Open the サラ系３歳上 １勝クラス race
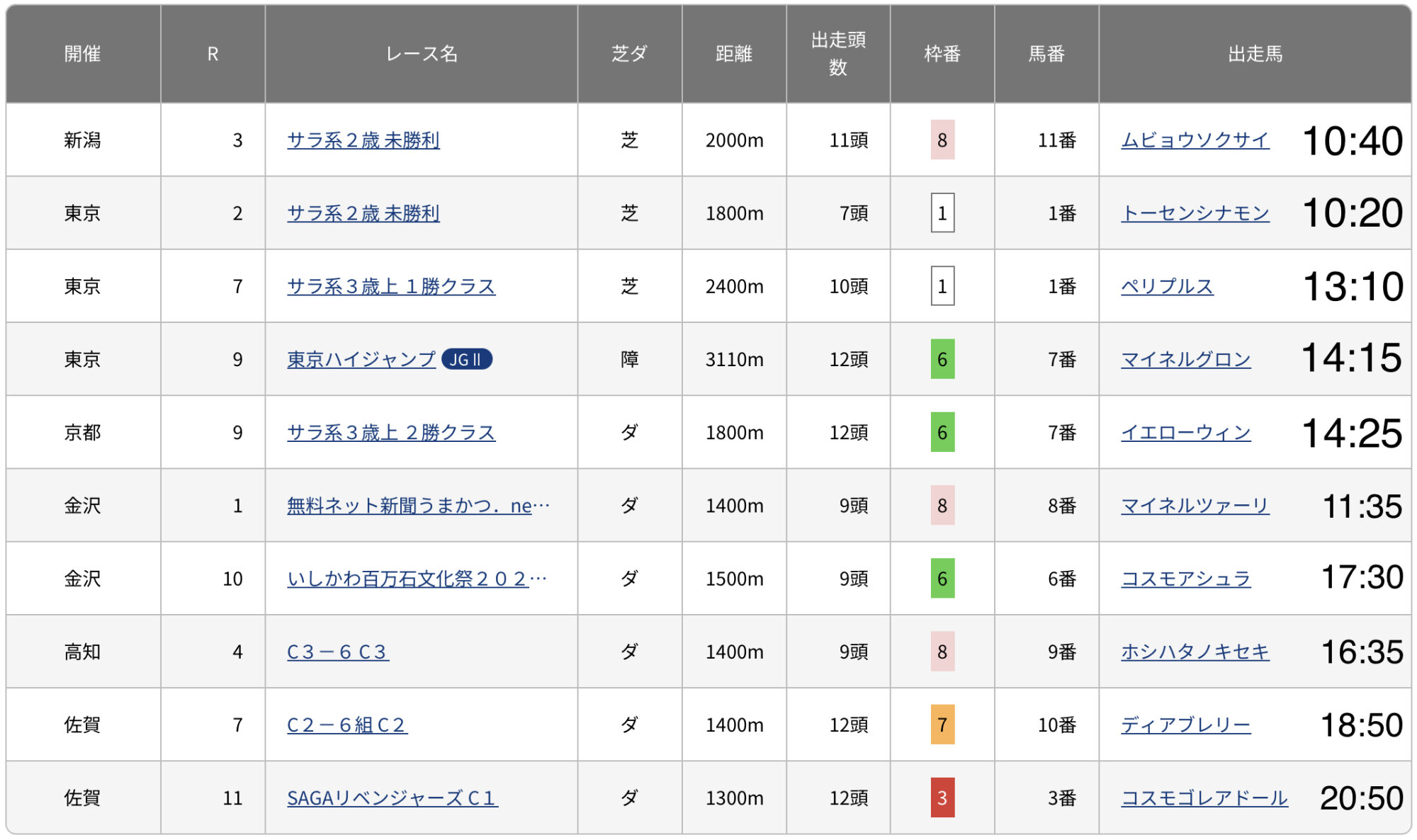This screenshot has height=840, width=1417. (391, 286)
